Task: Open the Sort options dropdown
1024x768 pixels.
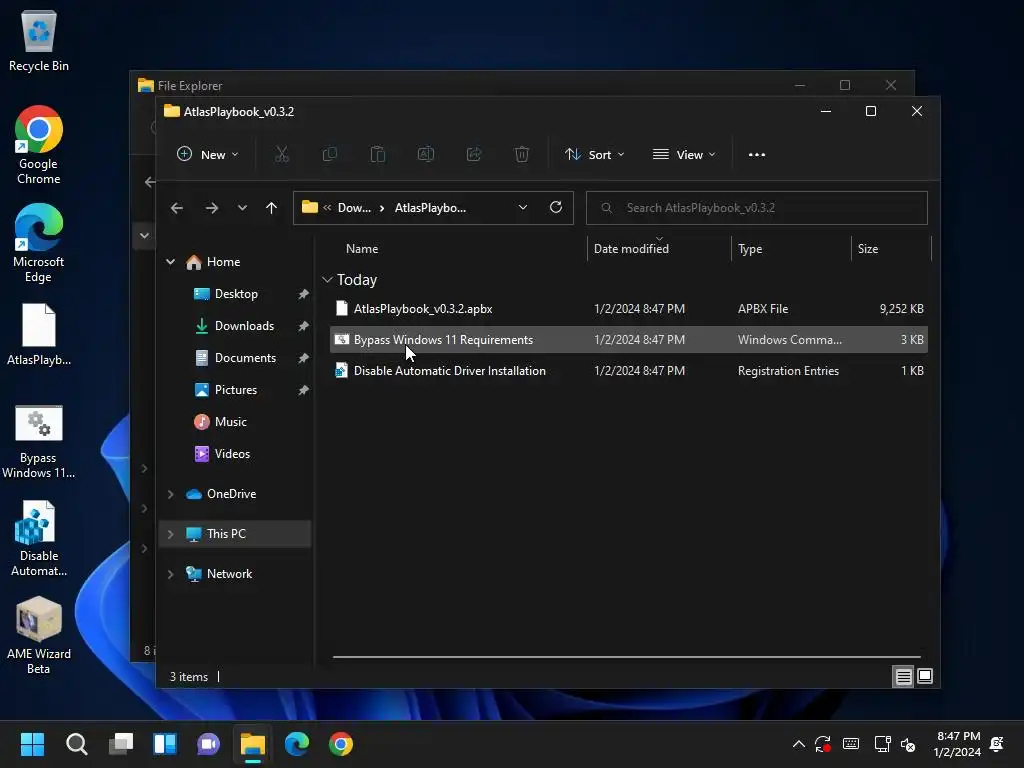Action: pyautogui.click(x=595, y=155)
